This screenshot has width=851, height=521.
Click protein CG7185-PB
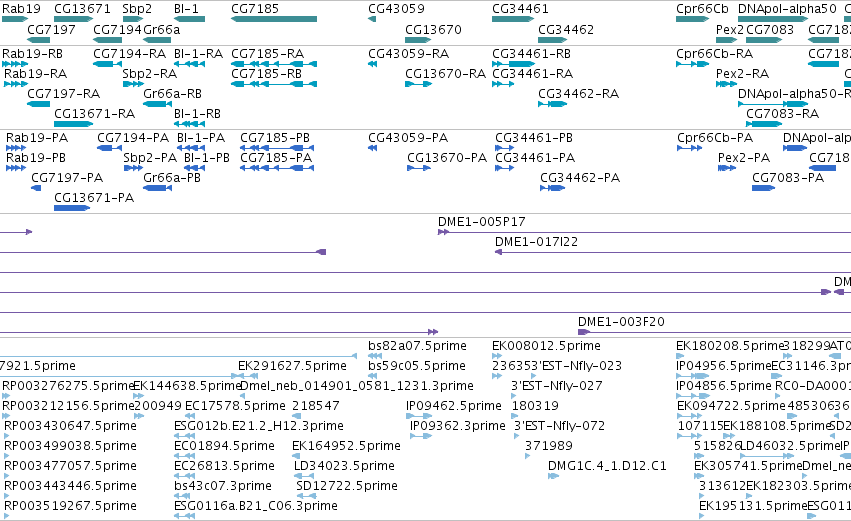point(275,138)
